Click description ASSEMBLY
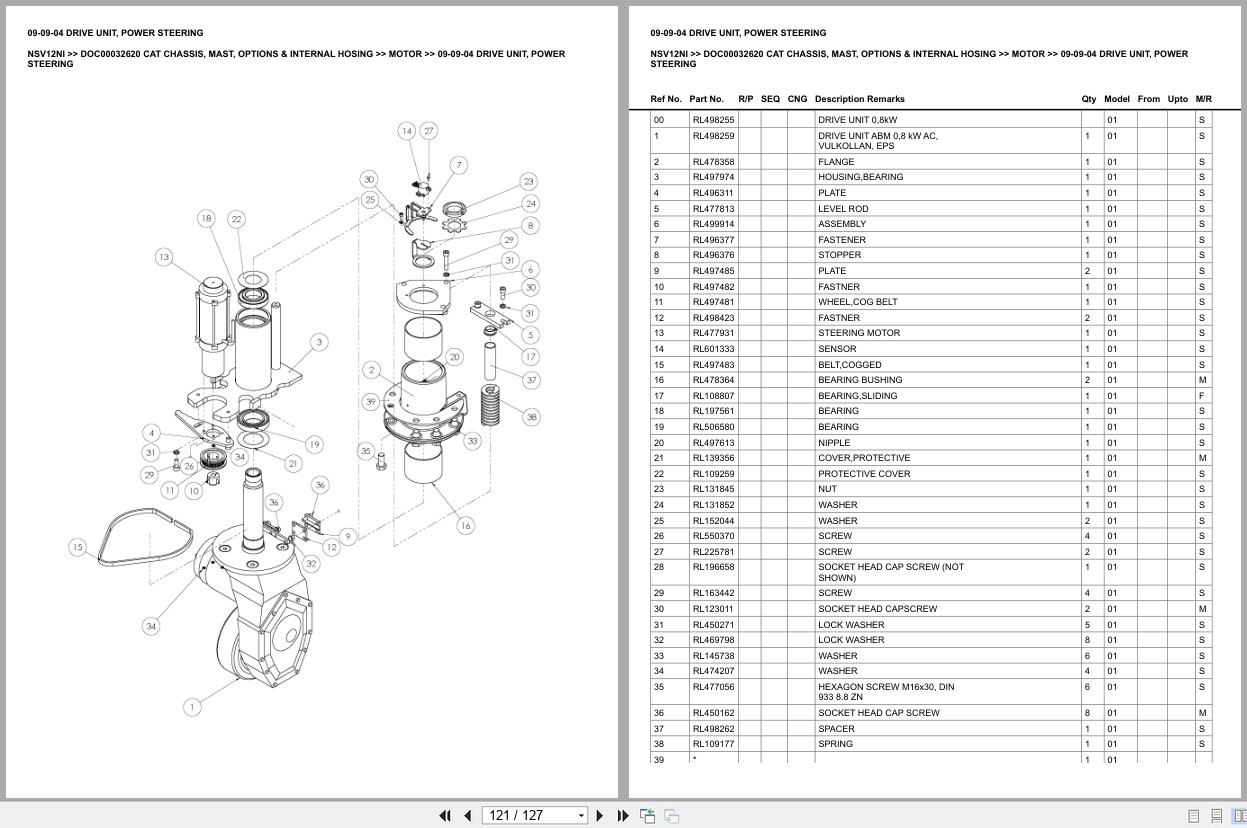Image resolution: width=1247 pixels, height=828 pixels. pos(842,224)
